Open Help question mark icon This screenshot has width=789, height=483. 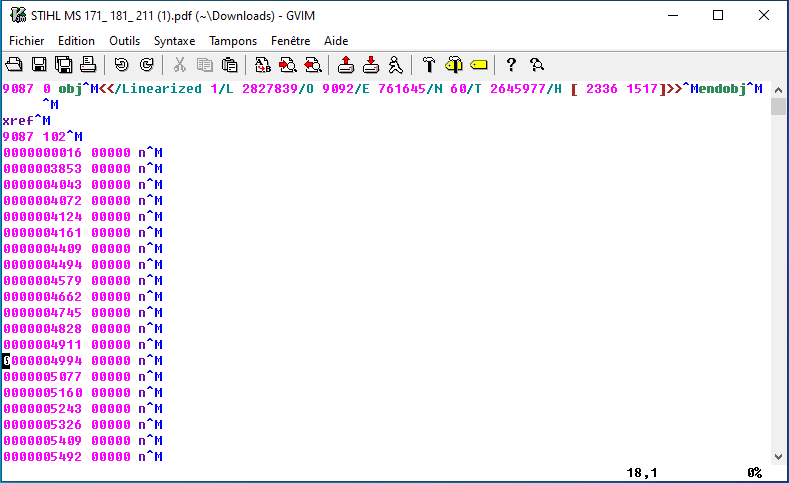click(x=511, y=65)
